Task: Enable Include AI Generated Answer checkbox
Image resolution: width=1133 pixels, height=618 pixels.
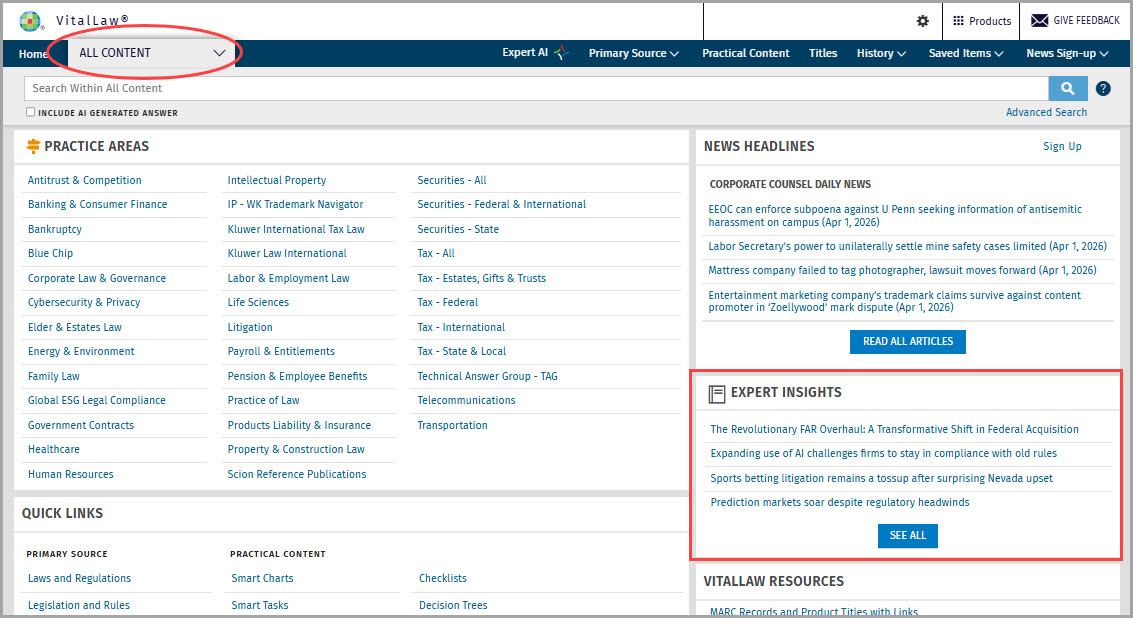Action: (30, 112)
